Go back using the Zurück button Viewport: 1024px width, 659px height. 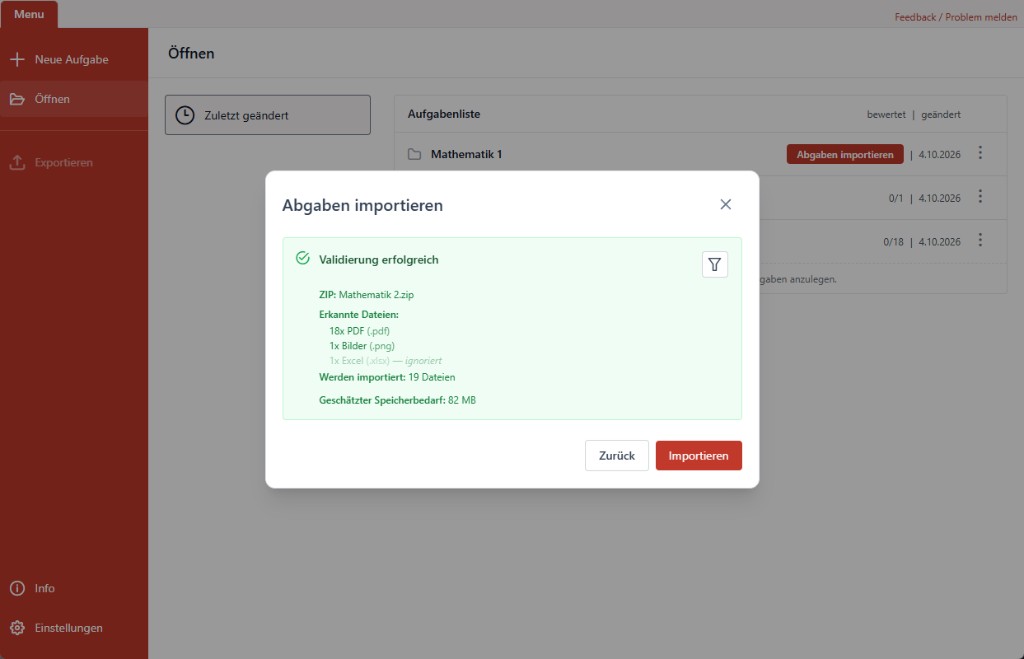616,455
